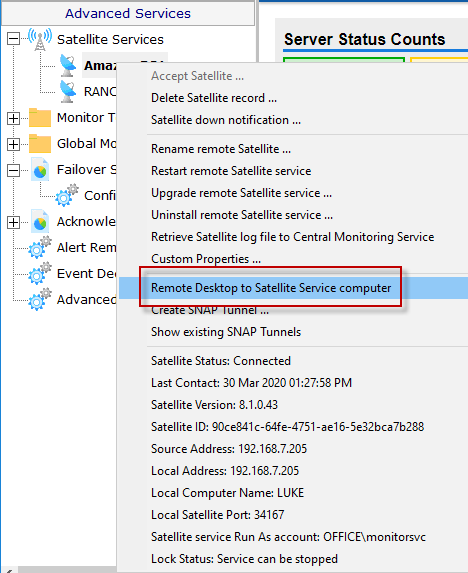The width and height of the screenshot is (468, 573).
Task: Click the gear icon beside Event De
Action: pyautogui.click(x=40, y=273)
